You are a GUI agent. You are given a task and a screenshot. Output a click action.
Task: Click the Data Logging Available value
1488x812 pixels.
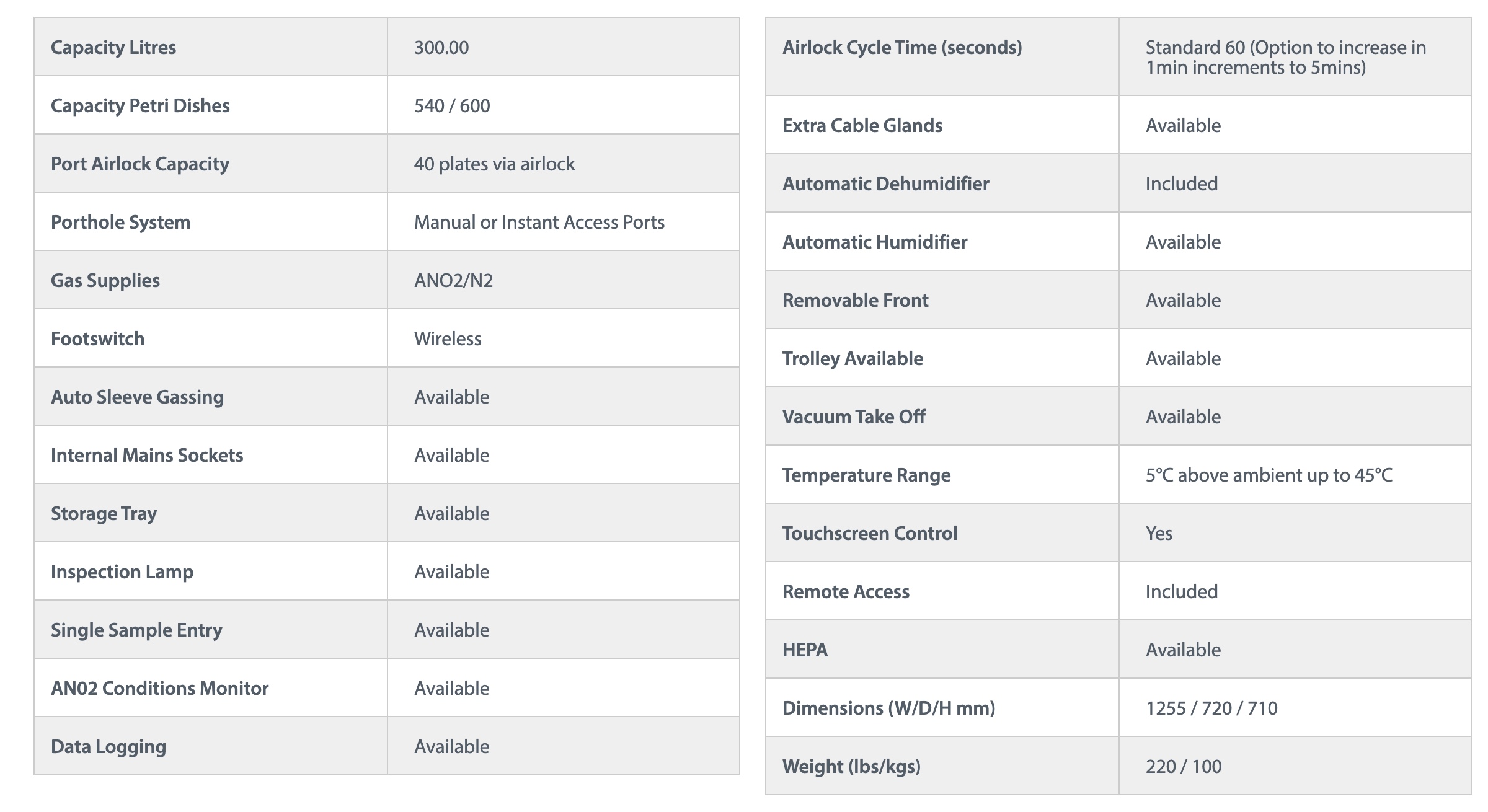pos(452,747)
